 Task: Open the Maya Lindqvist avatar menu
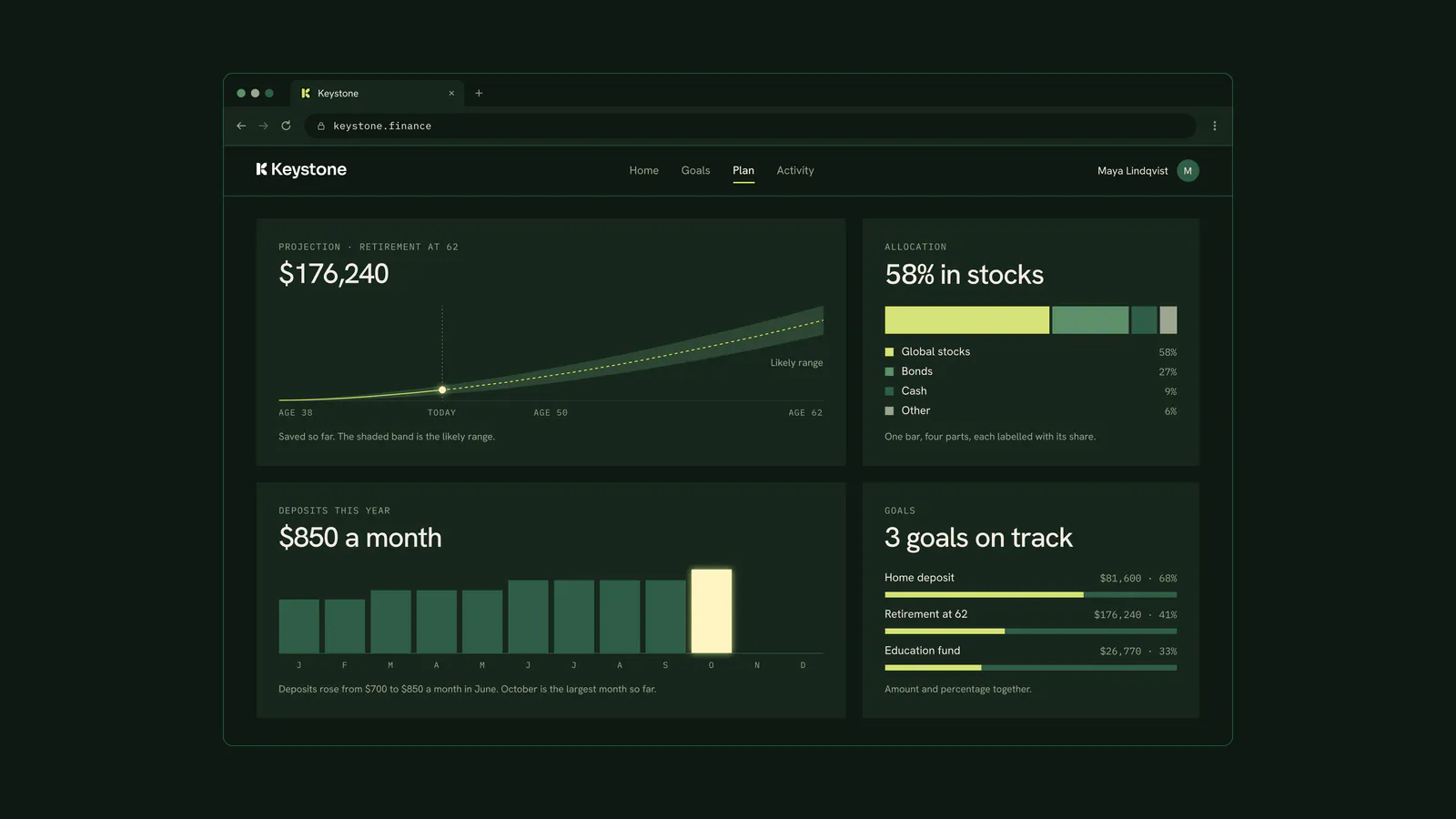[1188, 170]
